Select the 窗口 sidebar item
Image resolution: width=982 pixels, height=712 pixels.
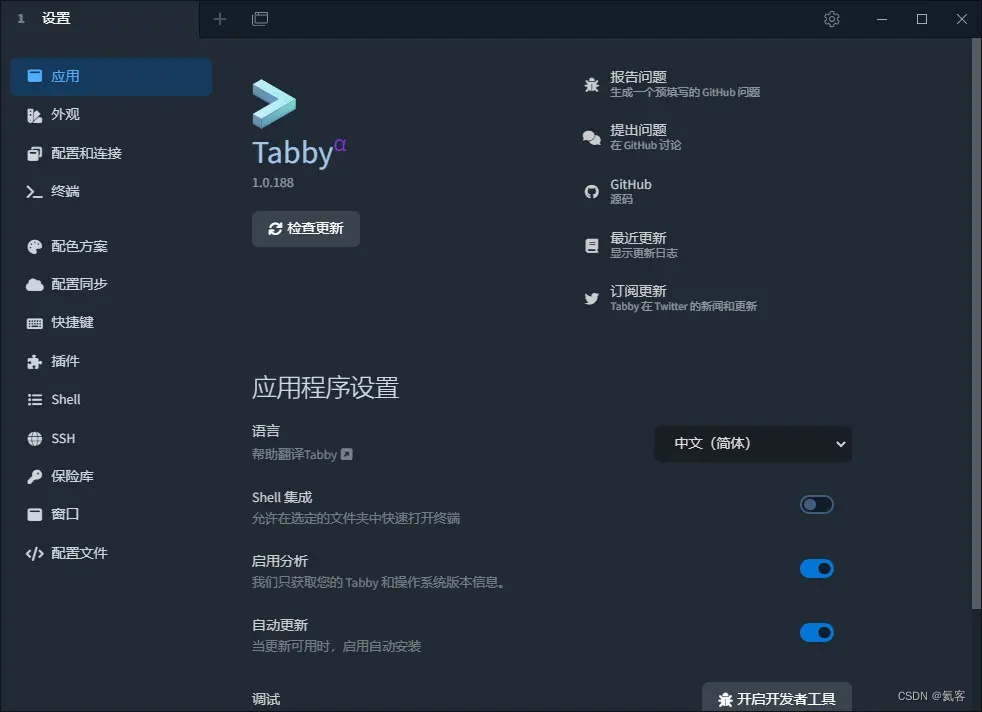pyautogui.click(x=111, y=515)
